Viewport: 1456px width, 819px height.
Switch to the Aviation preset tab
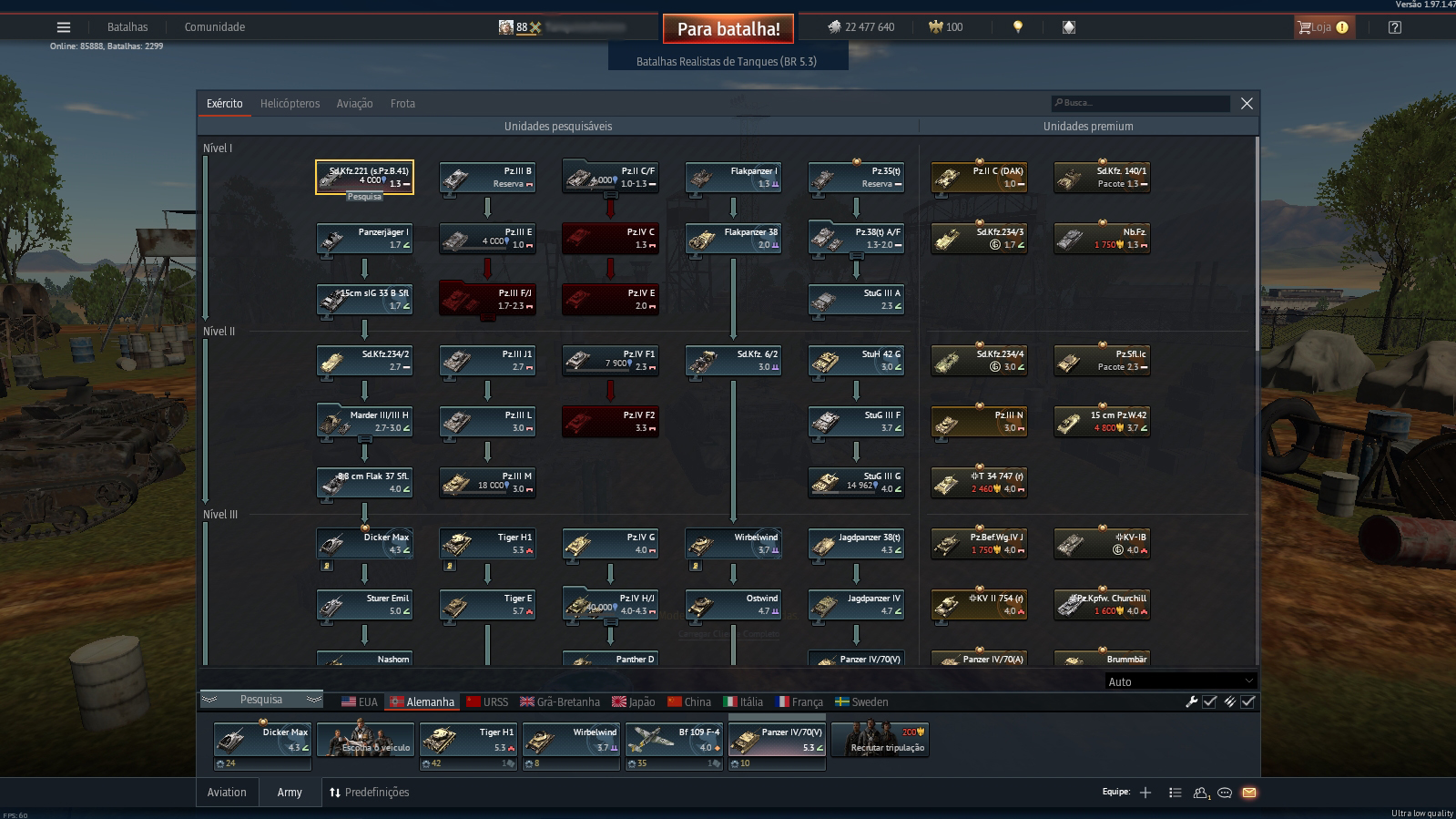pyautogui.click(x=227, y=793)
